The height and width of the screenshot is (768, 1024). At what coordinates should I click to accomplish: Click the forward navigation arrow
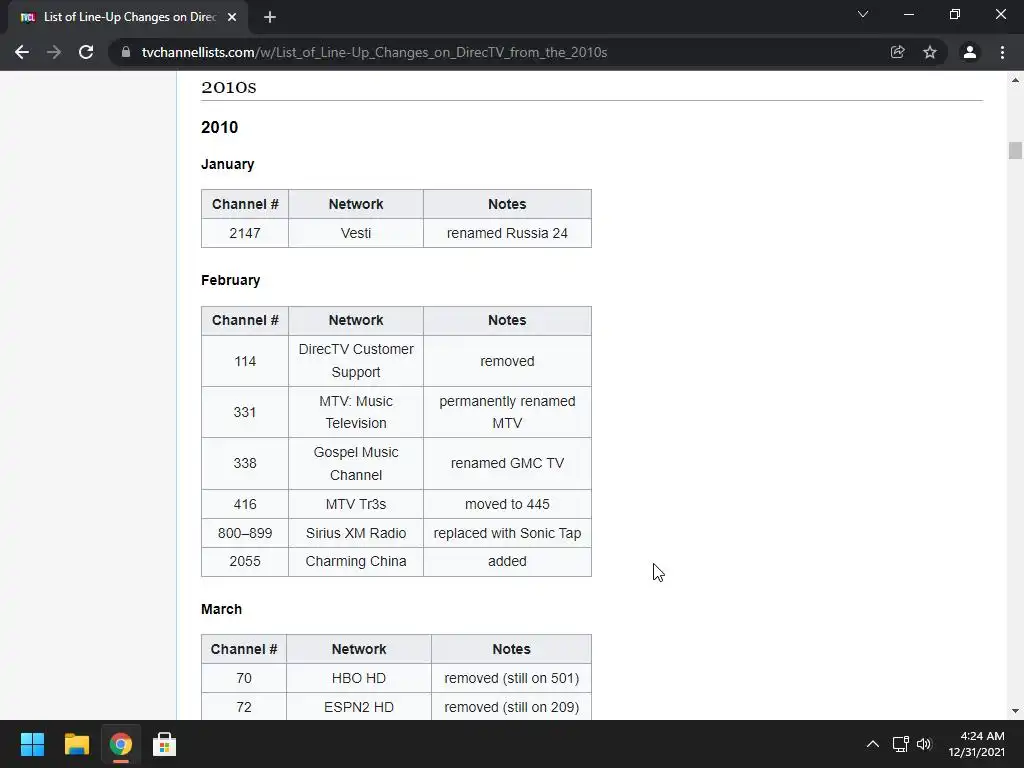coord(54,52)
